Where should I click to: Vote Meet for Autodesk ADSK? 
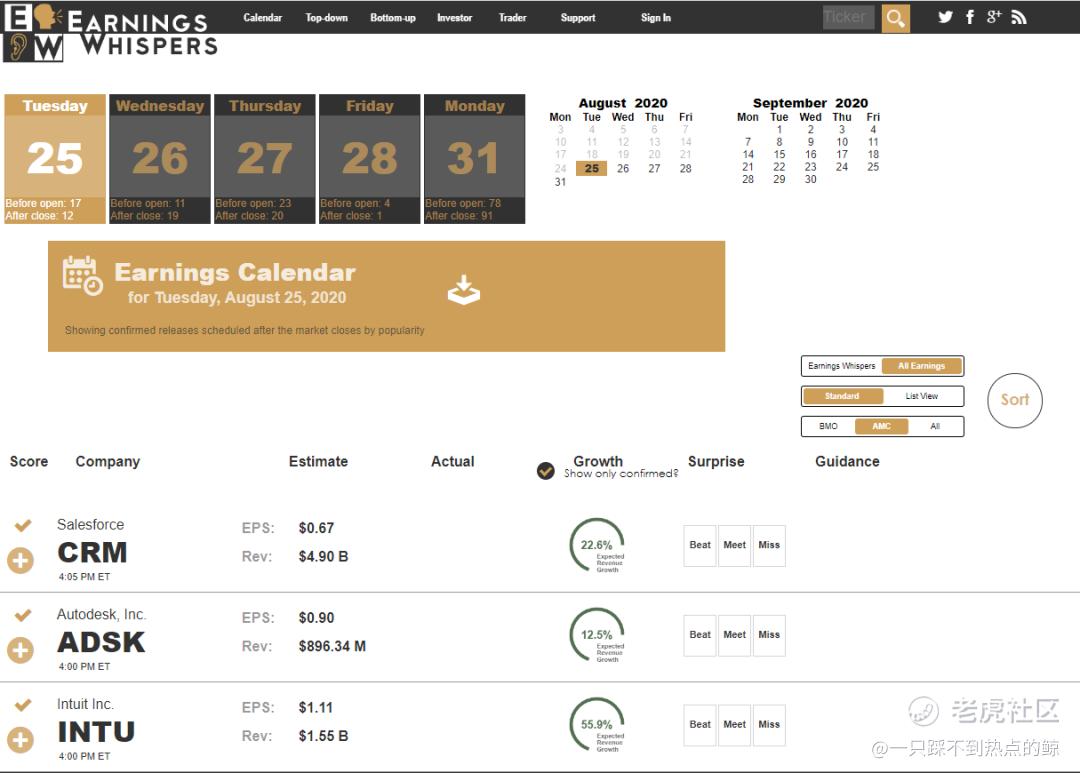(734, 635)
